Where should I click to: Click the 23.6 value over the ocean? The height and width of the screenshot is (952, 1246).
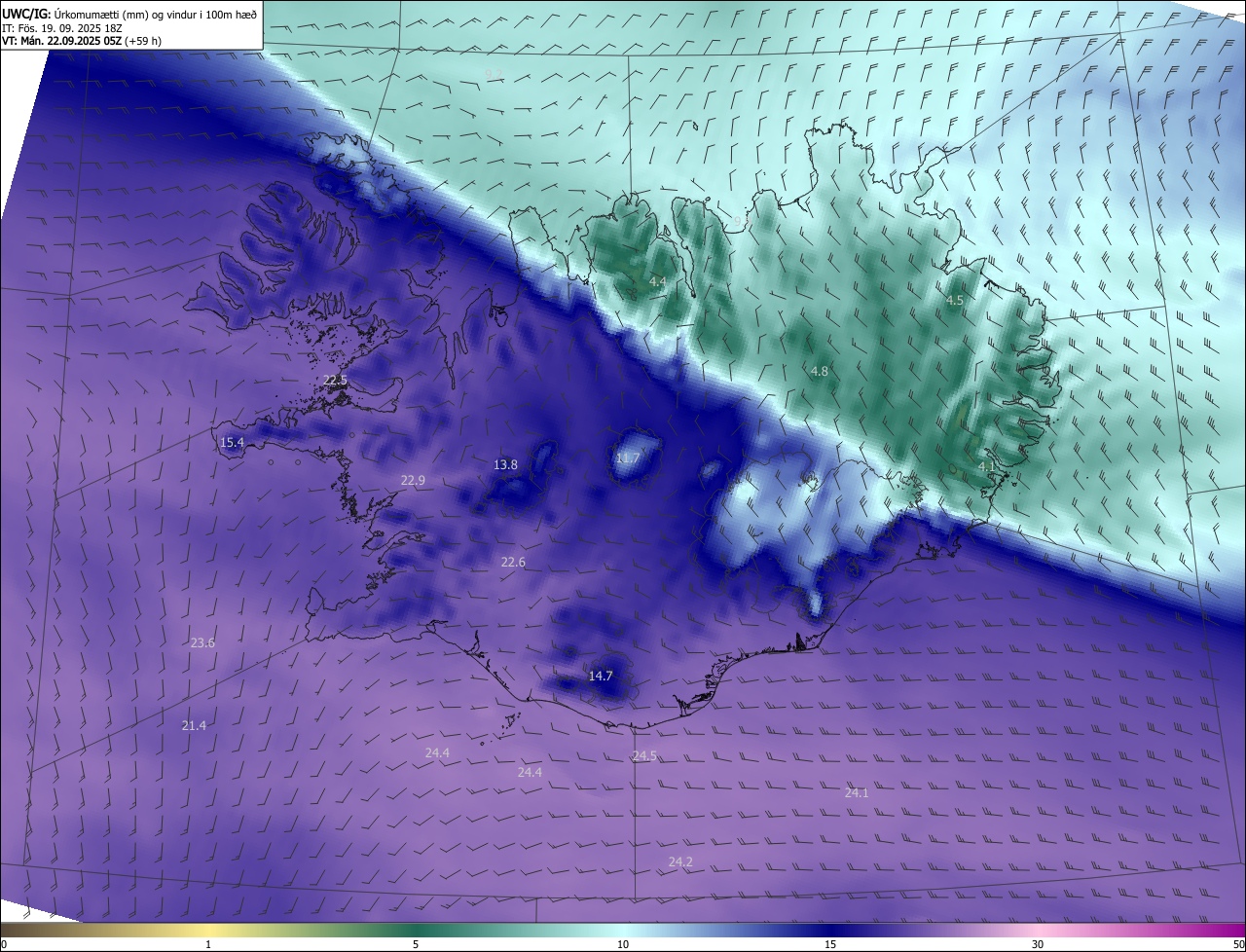(202, 642)
